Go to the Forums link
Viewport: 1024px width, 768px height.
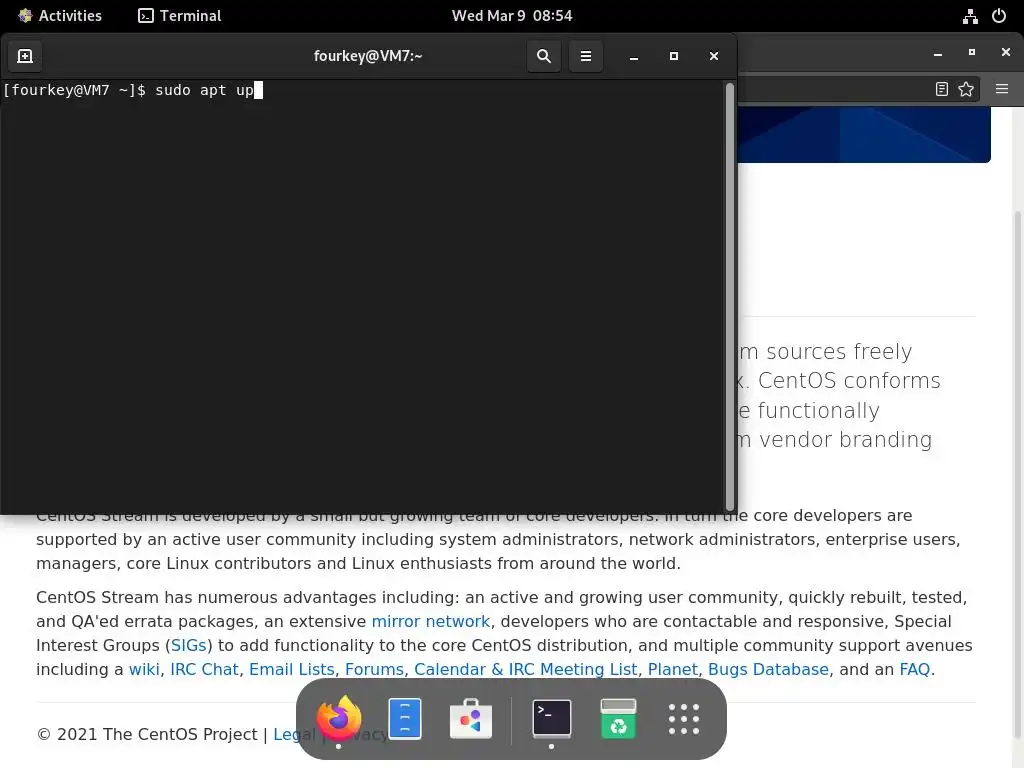coord(374,669)
